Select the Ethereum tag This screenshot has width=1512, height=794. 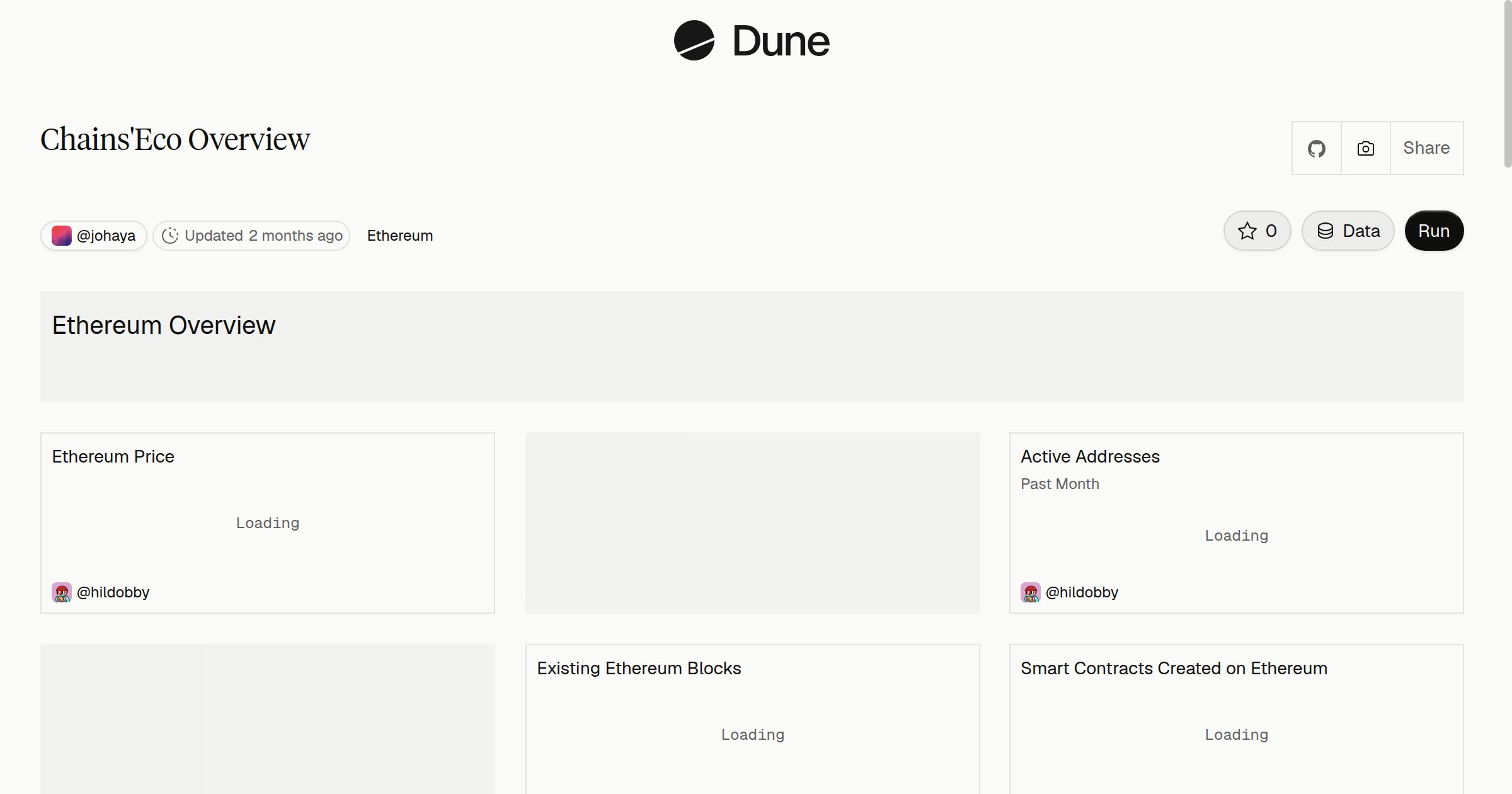click(400, 236)
